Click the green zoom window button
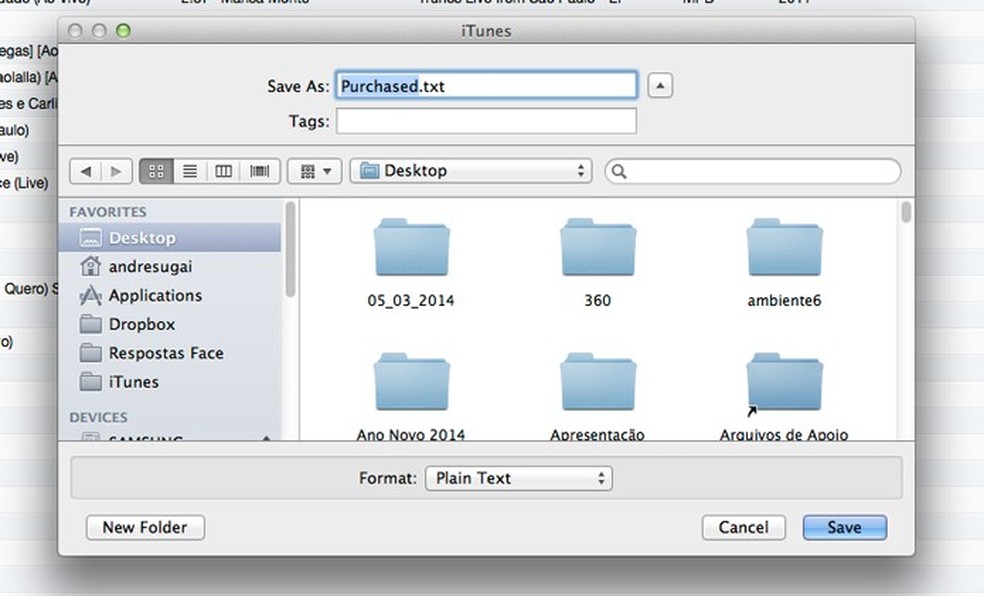 tap(124, 31)
